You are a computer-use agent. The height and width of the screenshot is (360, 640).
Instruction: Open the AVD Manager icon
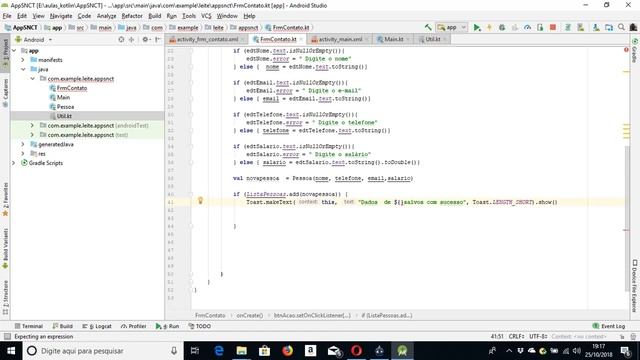point(580,27)
